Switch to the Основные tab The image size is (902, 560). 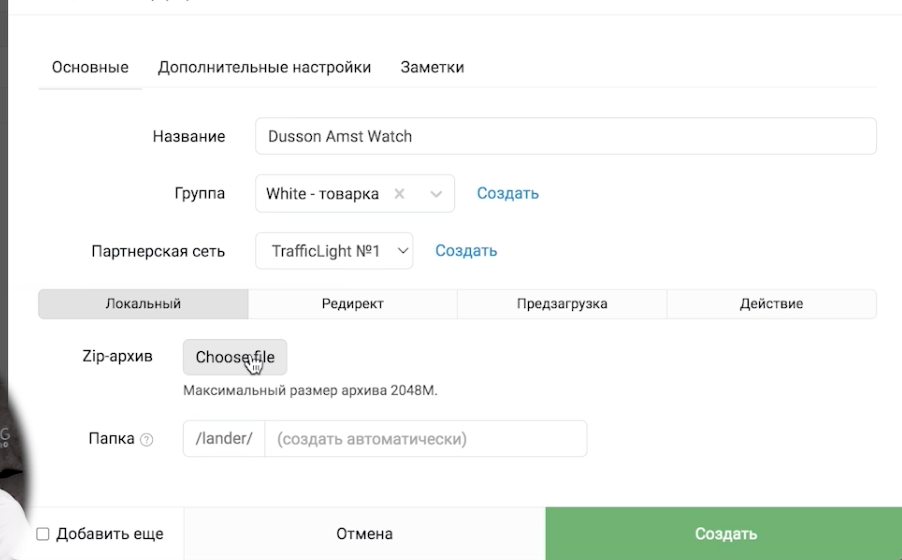tap(90, 67)
